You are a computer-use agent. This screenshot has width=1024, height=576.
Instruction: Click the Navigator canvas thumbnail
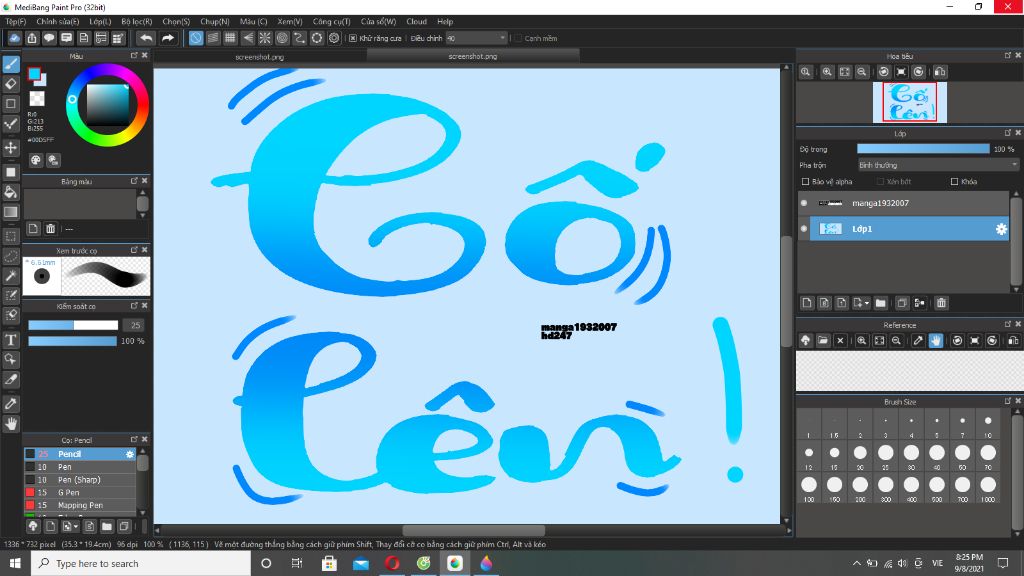coord(910,102)
